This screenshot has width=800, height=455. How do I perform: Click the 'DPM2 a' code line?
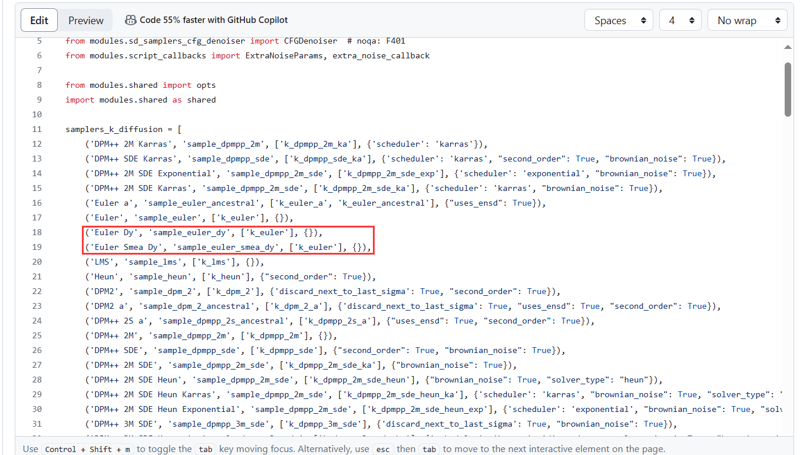click(403, 307)
